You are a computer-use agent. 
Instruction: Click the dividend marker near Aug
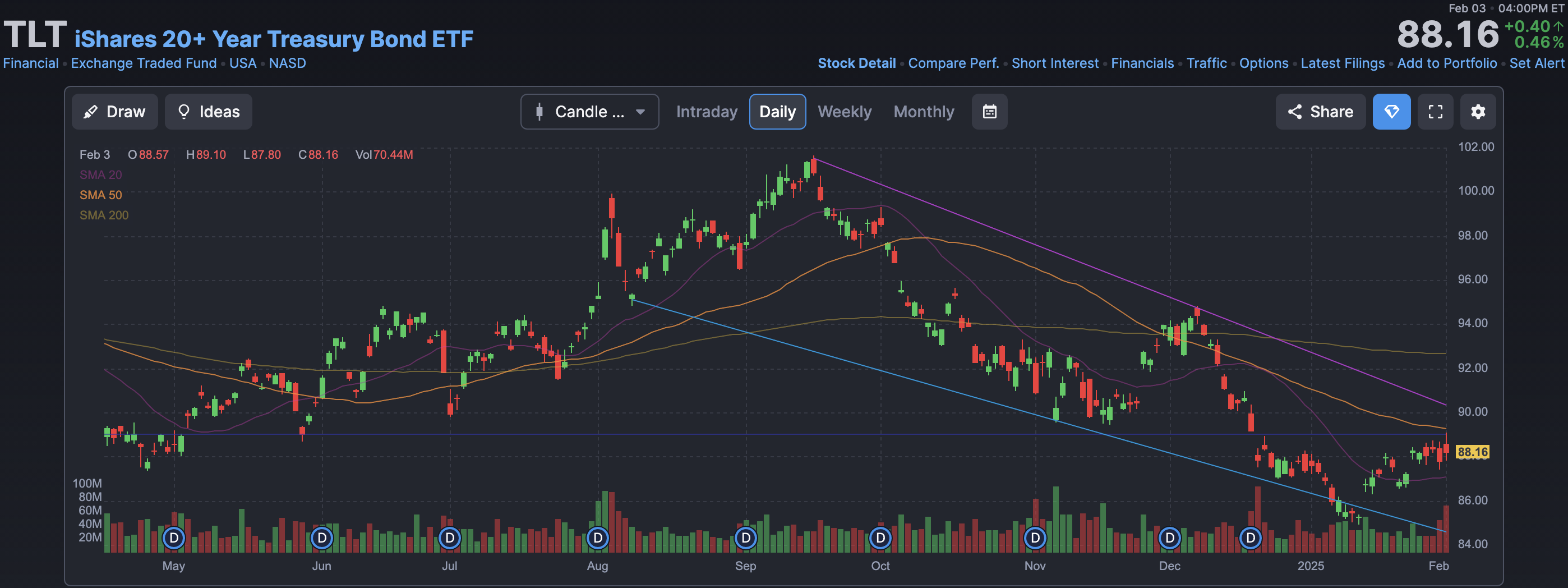click(598, 538)
